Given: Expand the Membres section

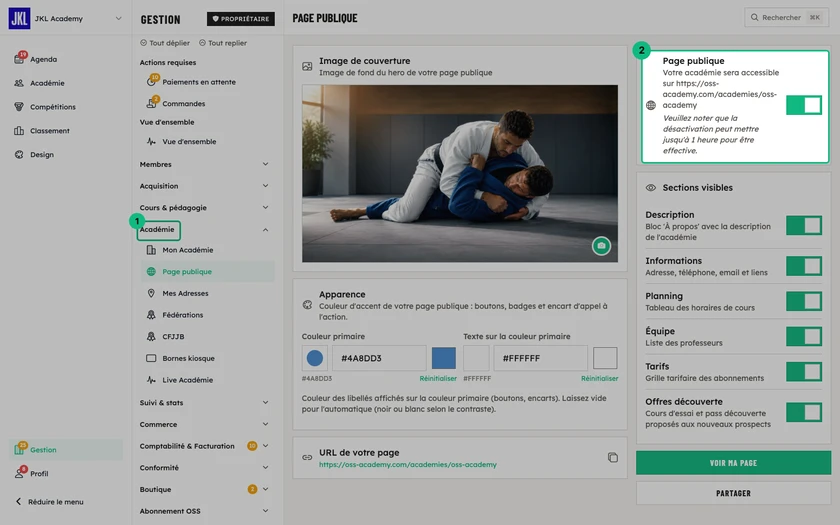Looking at the screenshot, I should (265, 164).
